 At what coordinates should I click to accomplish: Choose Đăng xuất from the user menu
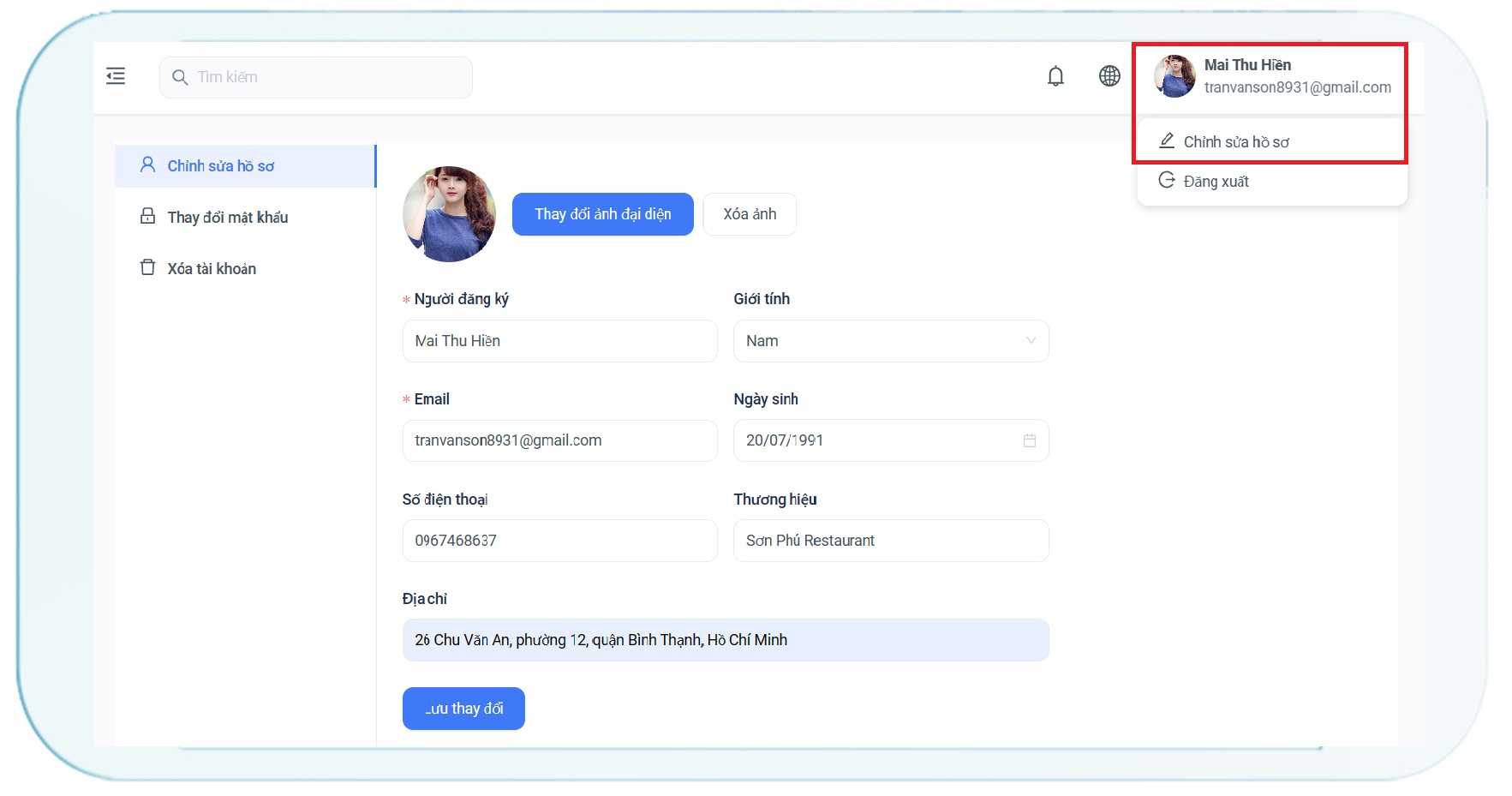1216,182
